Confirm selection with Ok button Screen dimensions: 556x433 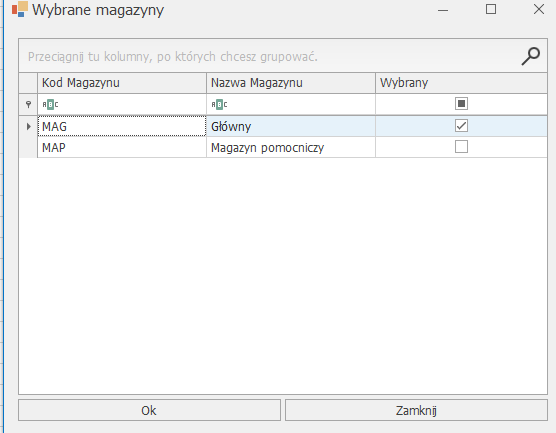coord(149,410)
